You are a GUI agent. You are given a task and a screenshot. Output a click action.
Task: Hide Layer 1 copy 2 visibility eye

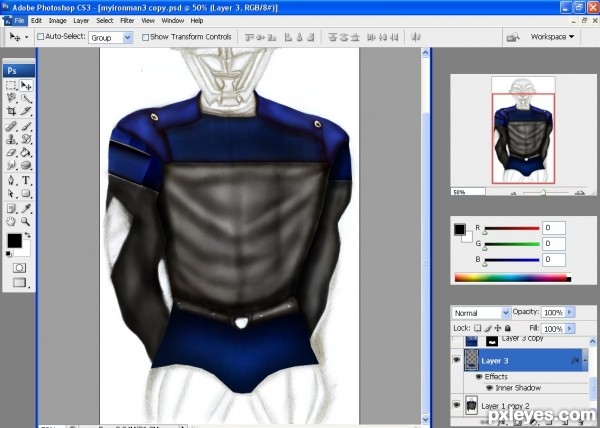[x=456, y=405]
